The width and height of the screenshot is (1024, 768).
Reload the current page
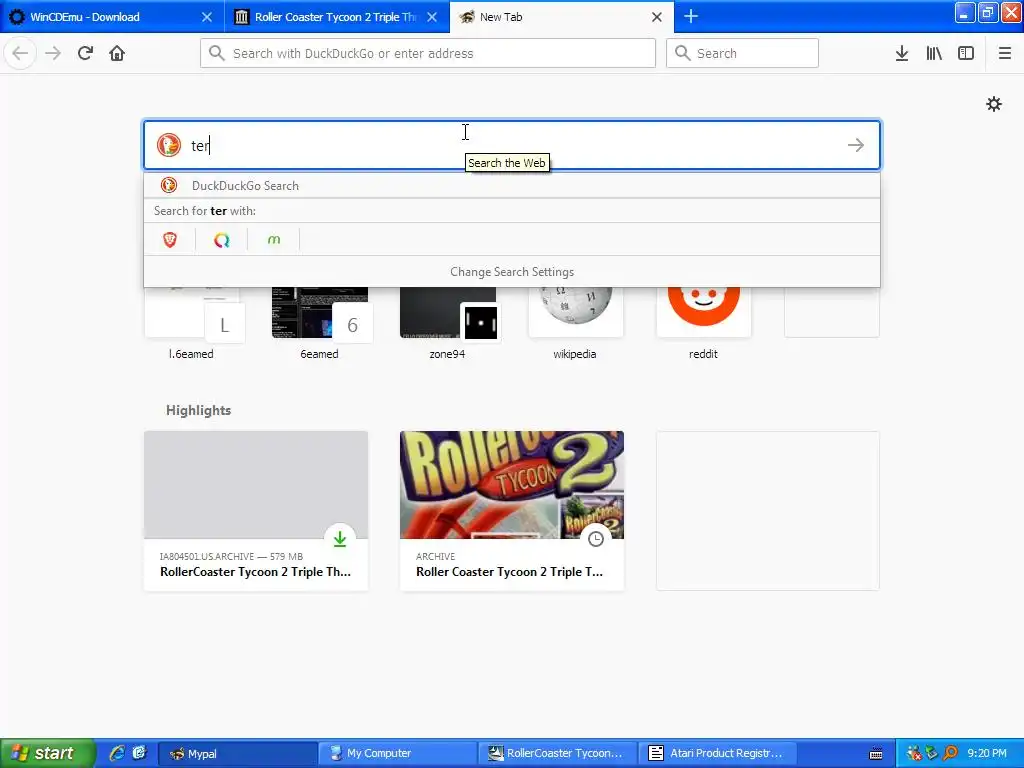(85, 53)
